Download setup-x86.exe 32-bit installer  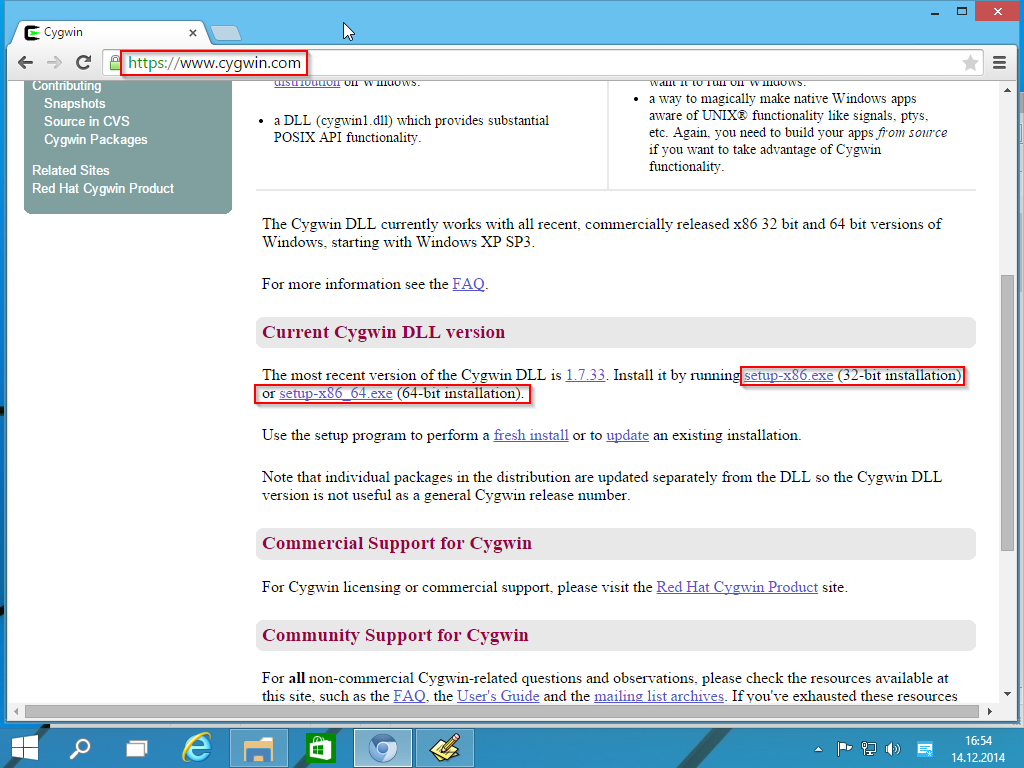(788, 375)
